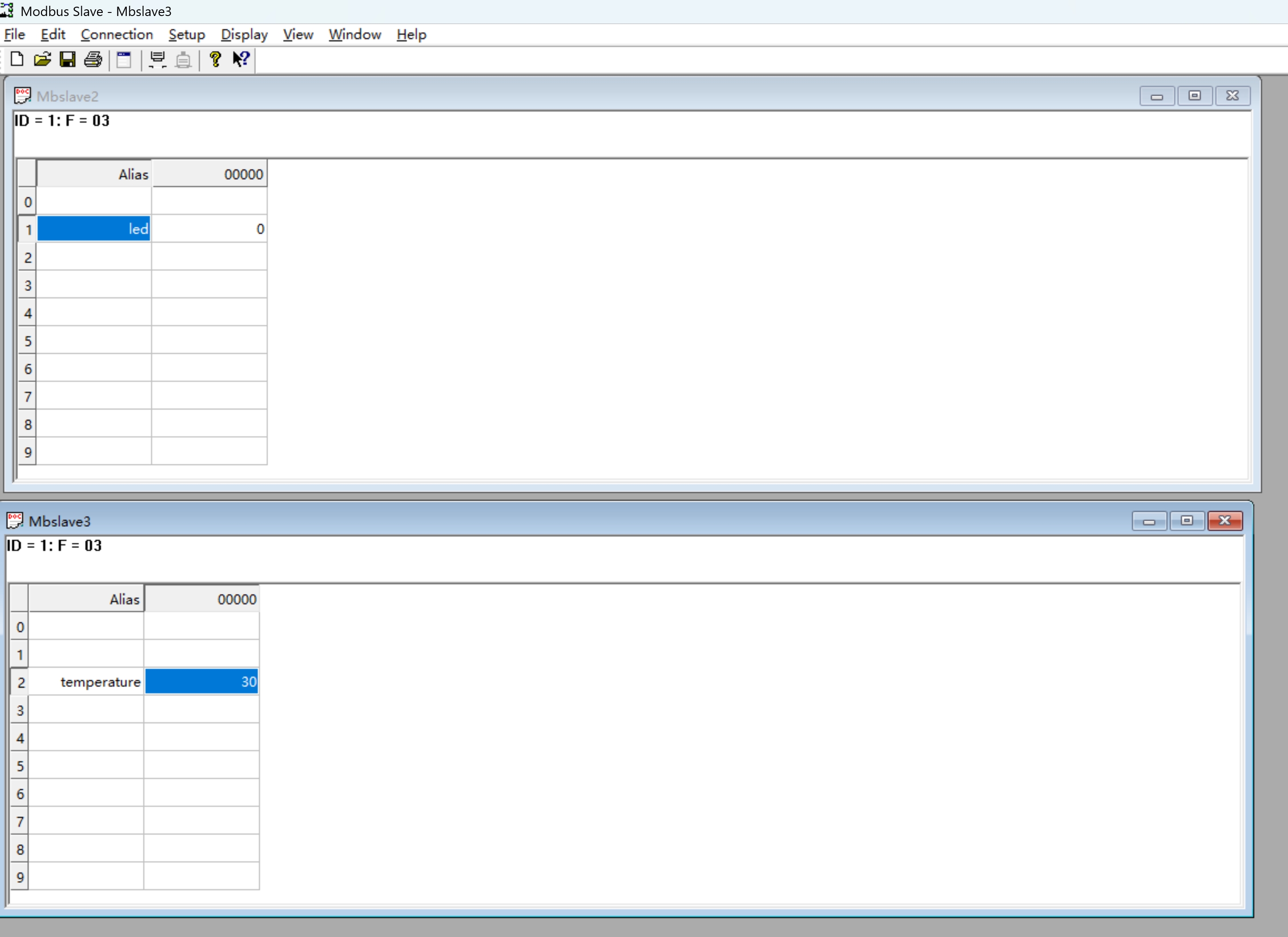Image resolution: width=1288 pixels, height=937 pixels.
Task: Click the 'ID = 1: F = 03' text in Mbslave3
Action: point(54,545)
